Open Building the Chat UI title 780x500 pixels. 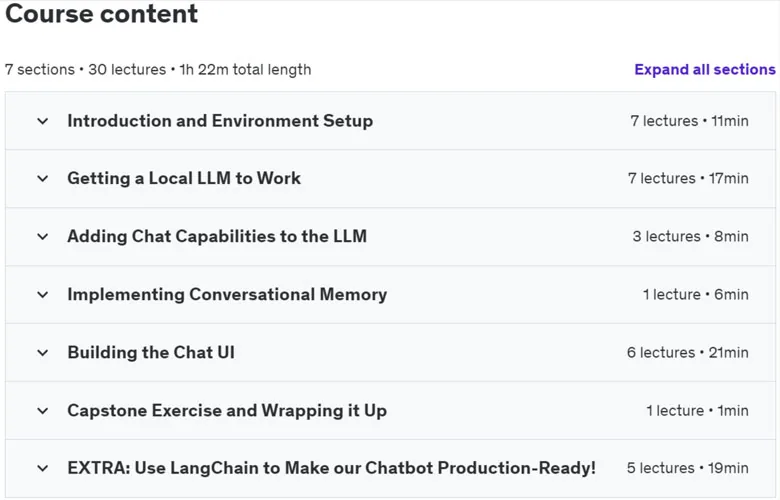(151, 353)
